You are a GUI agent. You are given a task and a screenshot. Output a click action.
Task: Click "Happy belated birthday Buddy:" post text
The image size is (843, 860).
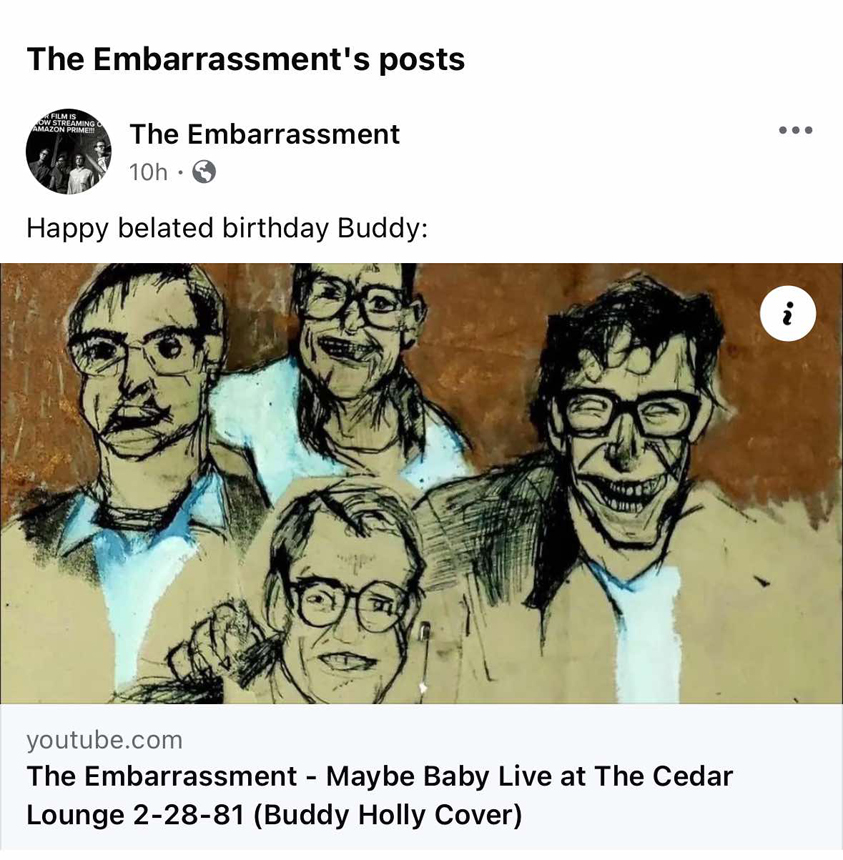pos(227,228)
